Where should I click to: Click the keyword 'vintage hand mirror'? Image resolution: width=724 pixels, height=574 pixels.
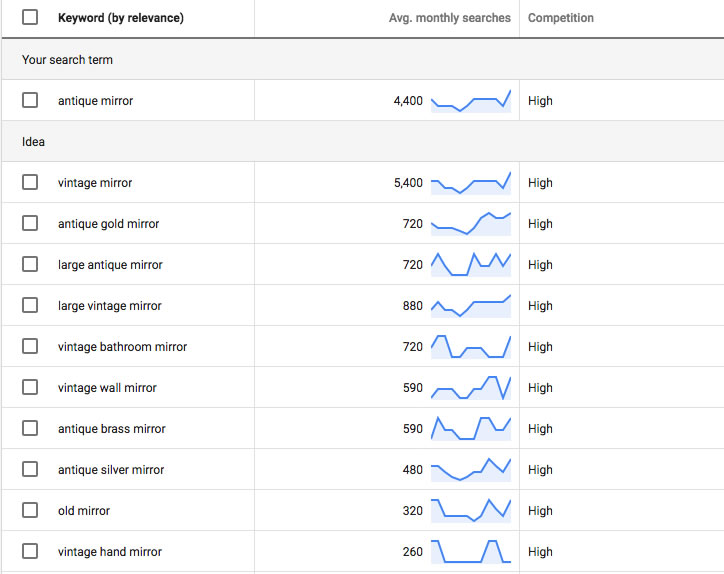pyautogui.click(x=110, y=552)
